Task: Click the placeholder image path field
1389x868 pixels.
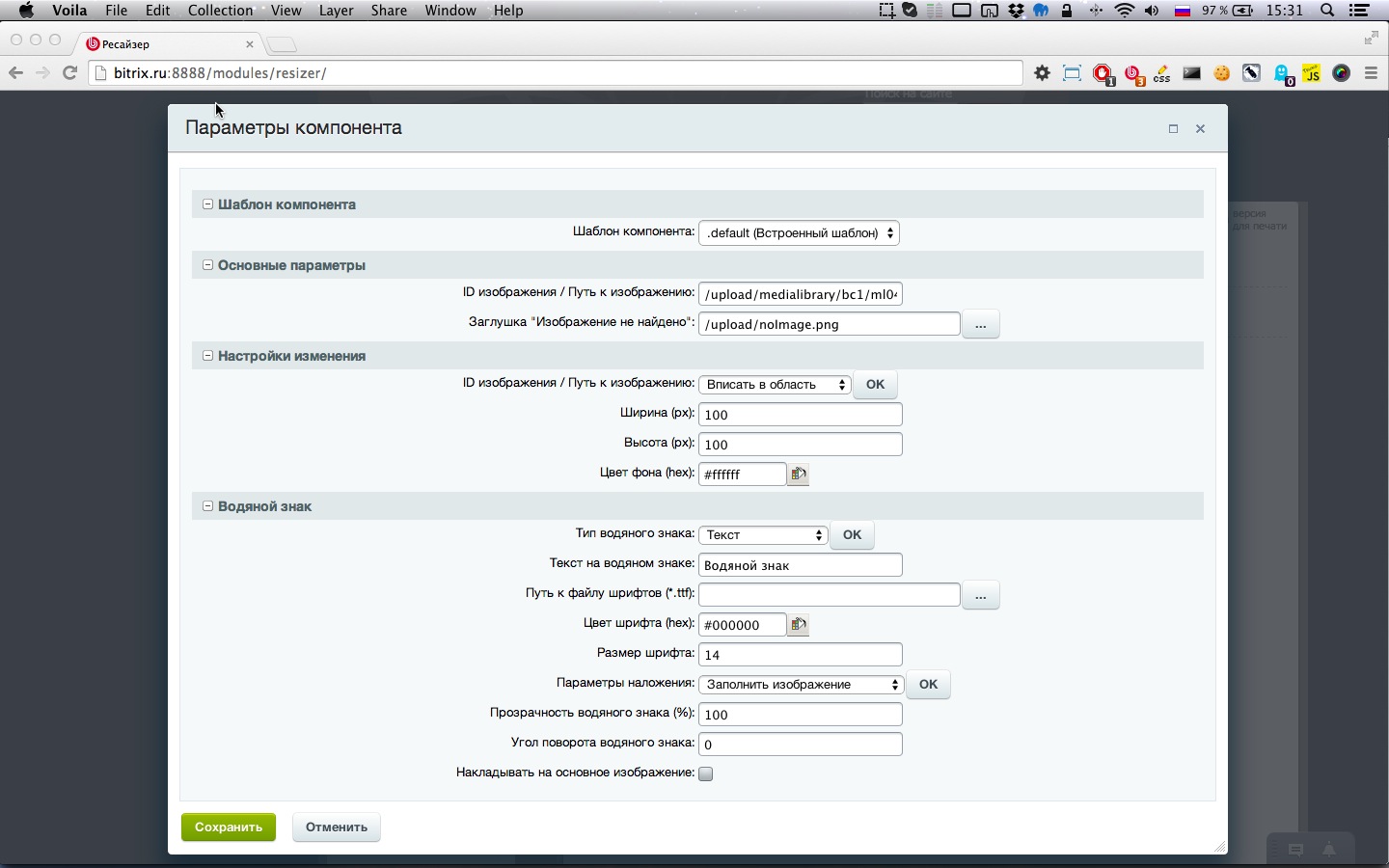Action: (x=830, y=324)
